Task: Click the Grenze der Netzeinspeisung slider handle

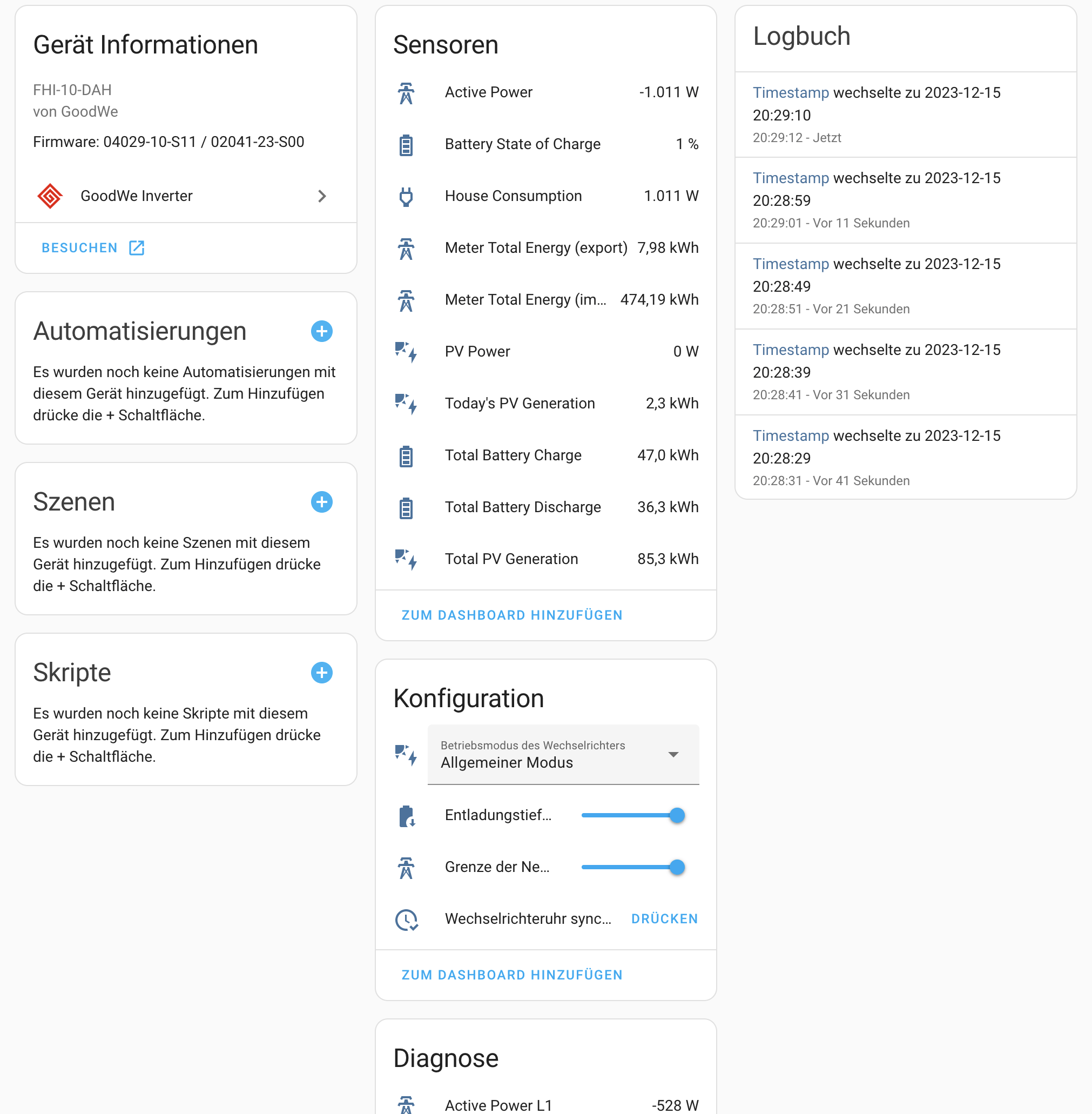Action: [677, 867]
